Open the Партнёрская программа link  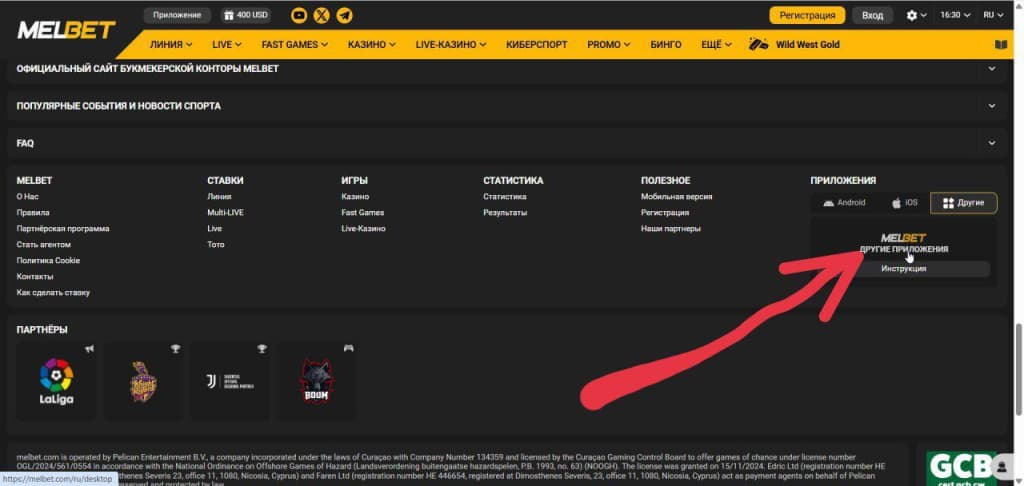(63, 229)
